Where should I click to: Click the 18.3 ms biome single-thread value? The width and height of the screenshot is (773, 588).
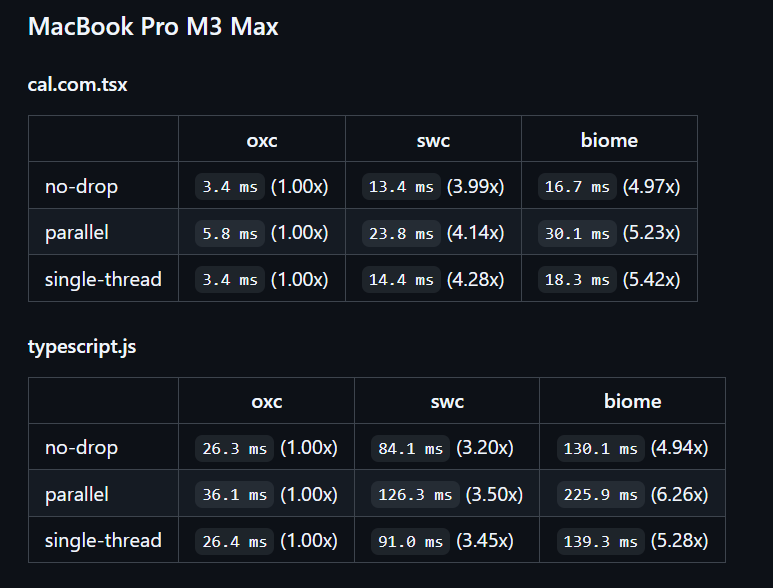pyautogui.click(x=577, y=279)
